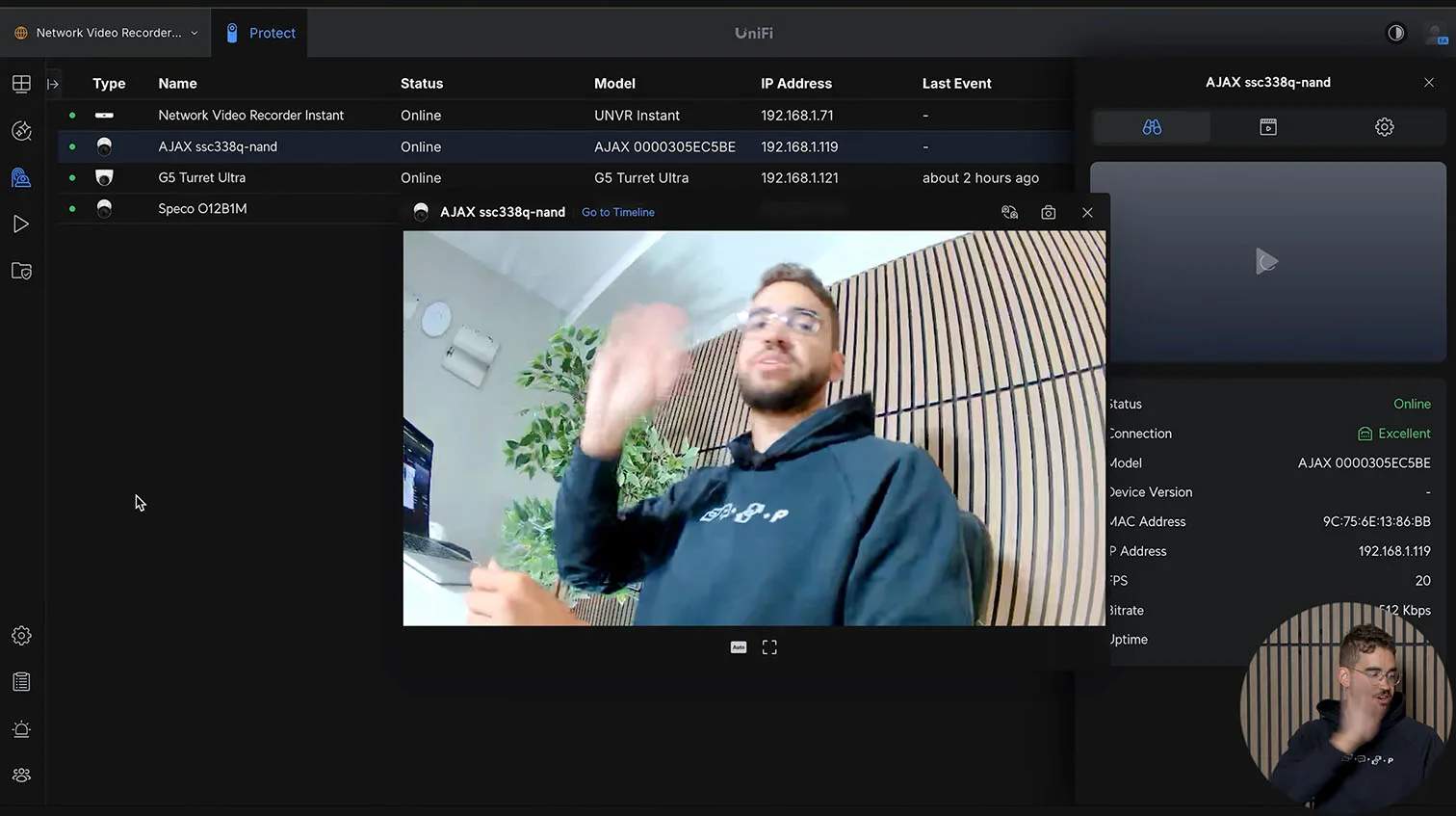Viewport: 1456px width, 816px height.
Task: Toggle the Auto quality button under video
Action: (739, 647)
